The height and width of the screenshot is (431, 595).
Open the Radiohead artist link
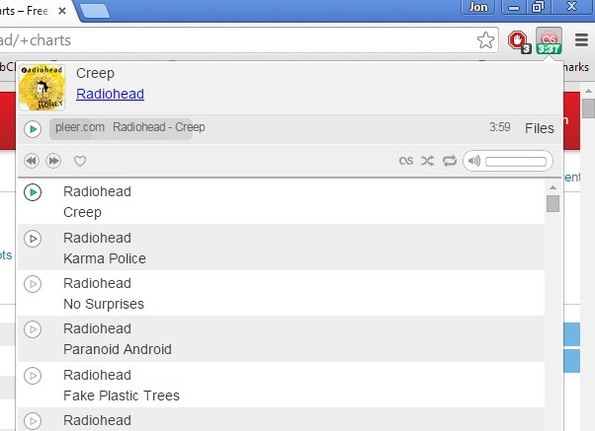pyautogui.click(x=110, y=94)
